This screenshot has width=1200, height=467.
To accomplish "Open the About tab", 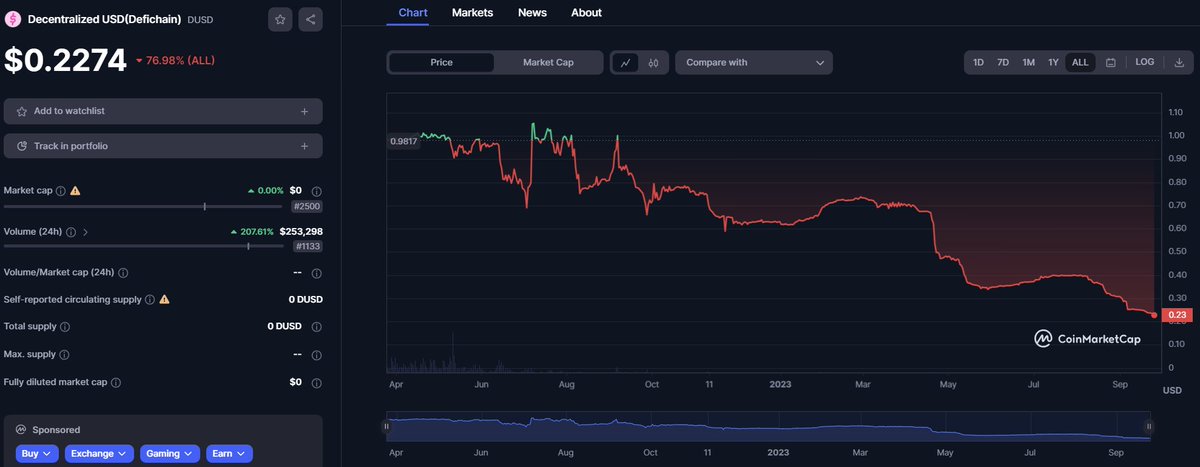I will coord(586,12).
